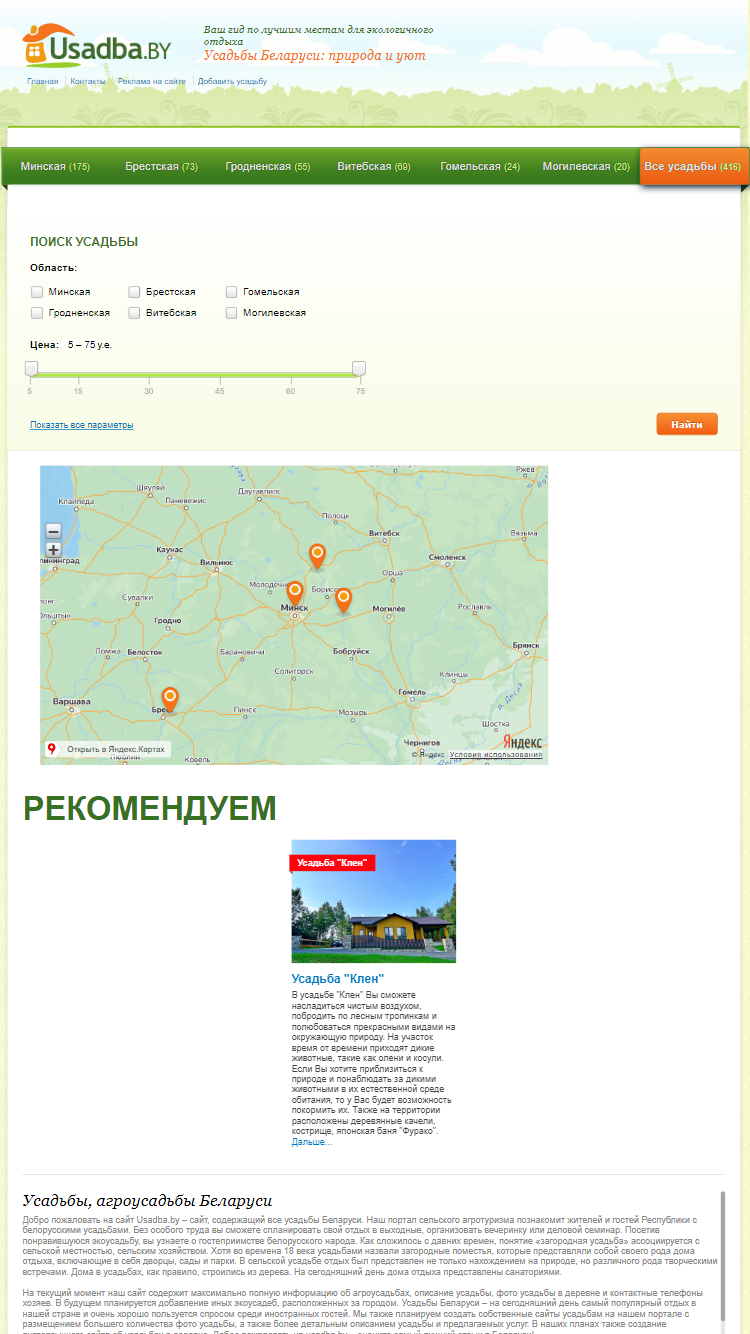Open the Главная link
This screenshot has height=1334, width=750.
click(x=42, y=81)
